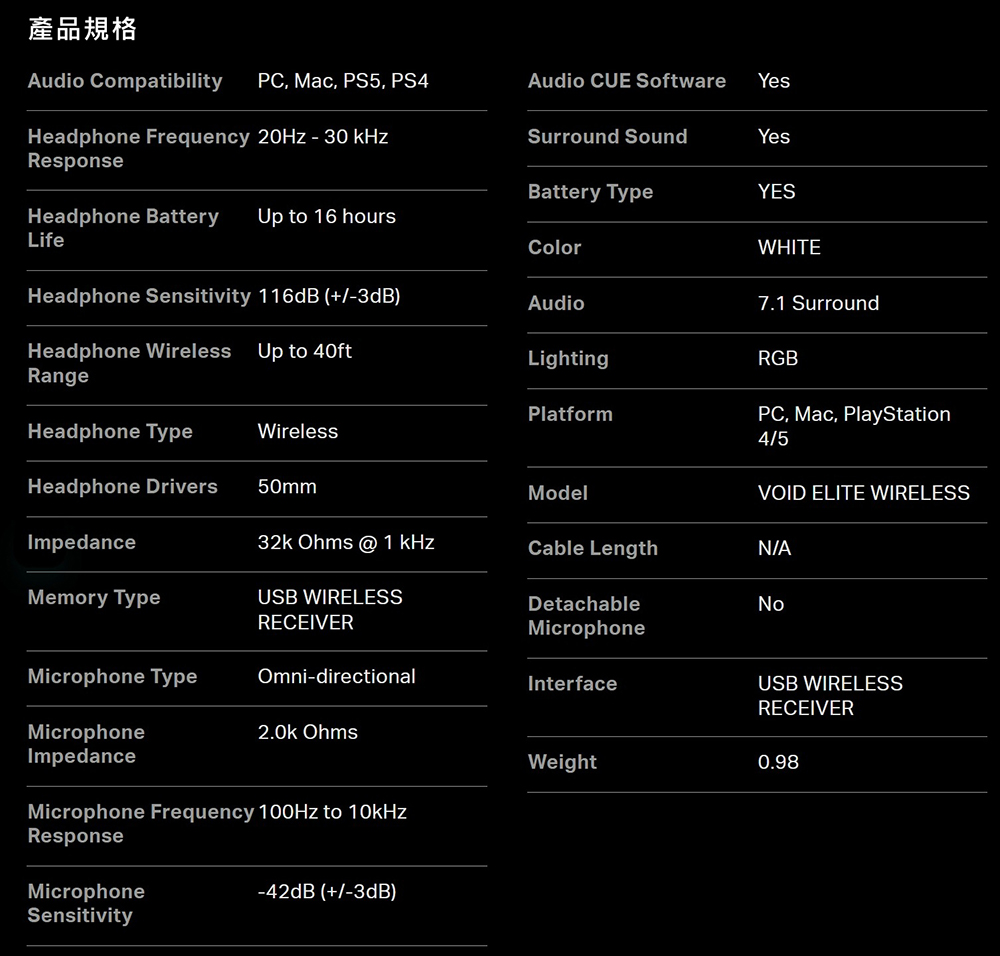Viewport: 1000px width, 956px height.
Task: Click the '50mm' drivers value
Action: pyautogui.click(x=287, y=487)
